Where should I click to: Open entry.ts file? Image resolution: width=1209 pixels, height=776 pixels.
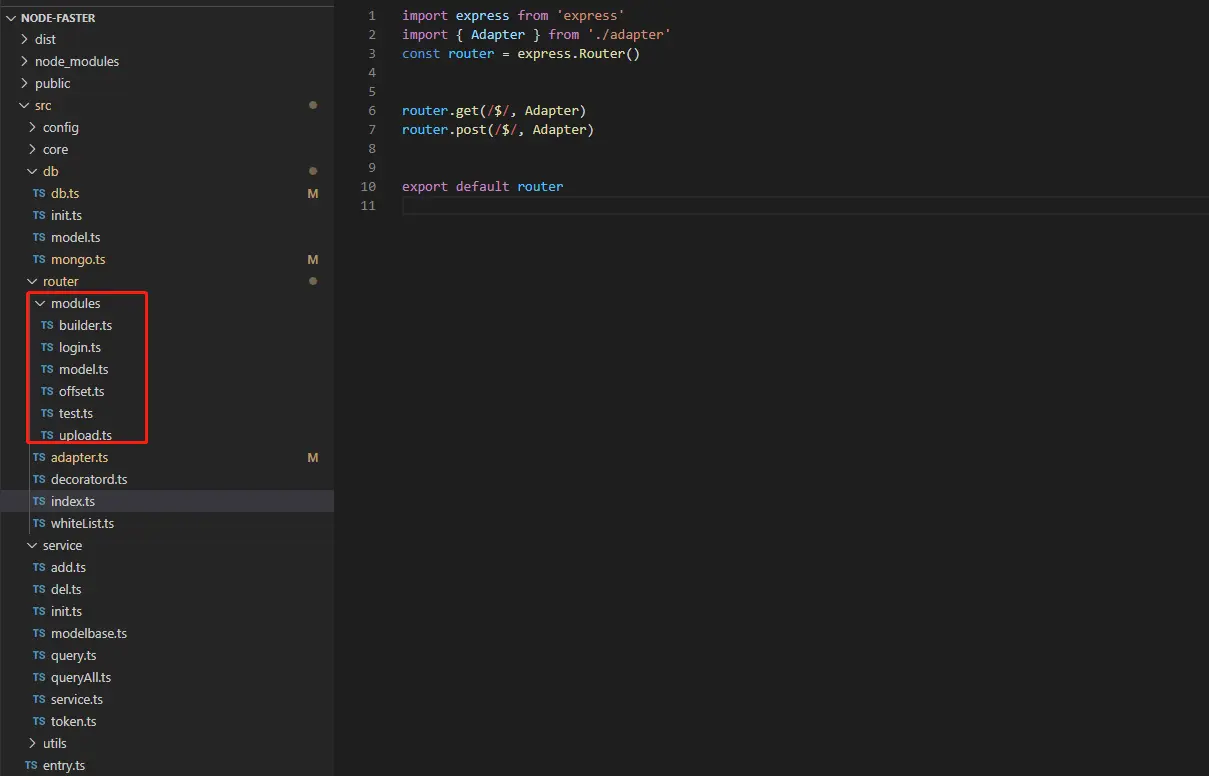coord(64,765)
